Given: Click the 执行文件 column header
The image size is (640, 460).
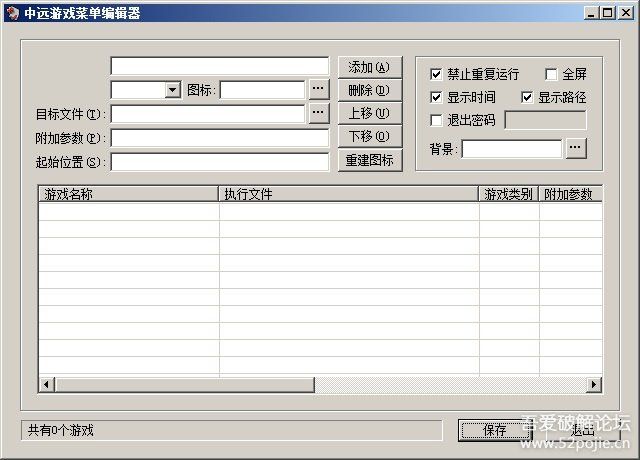Looking at the screenshot, I should [348, 194].
